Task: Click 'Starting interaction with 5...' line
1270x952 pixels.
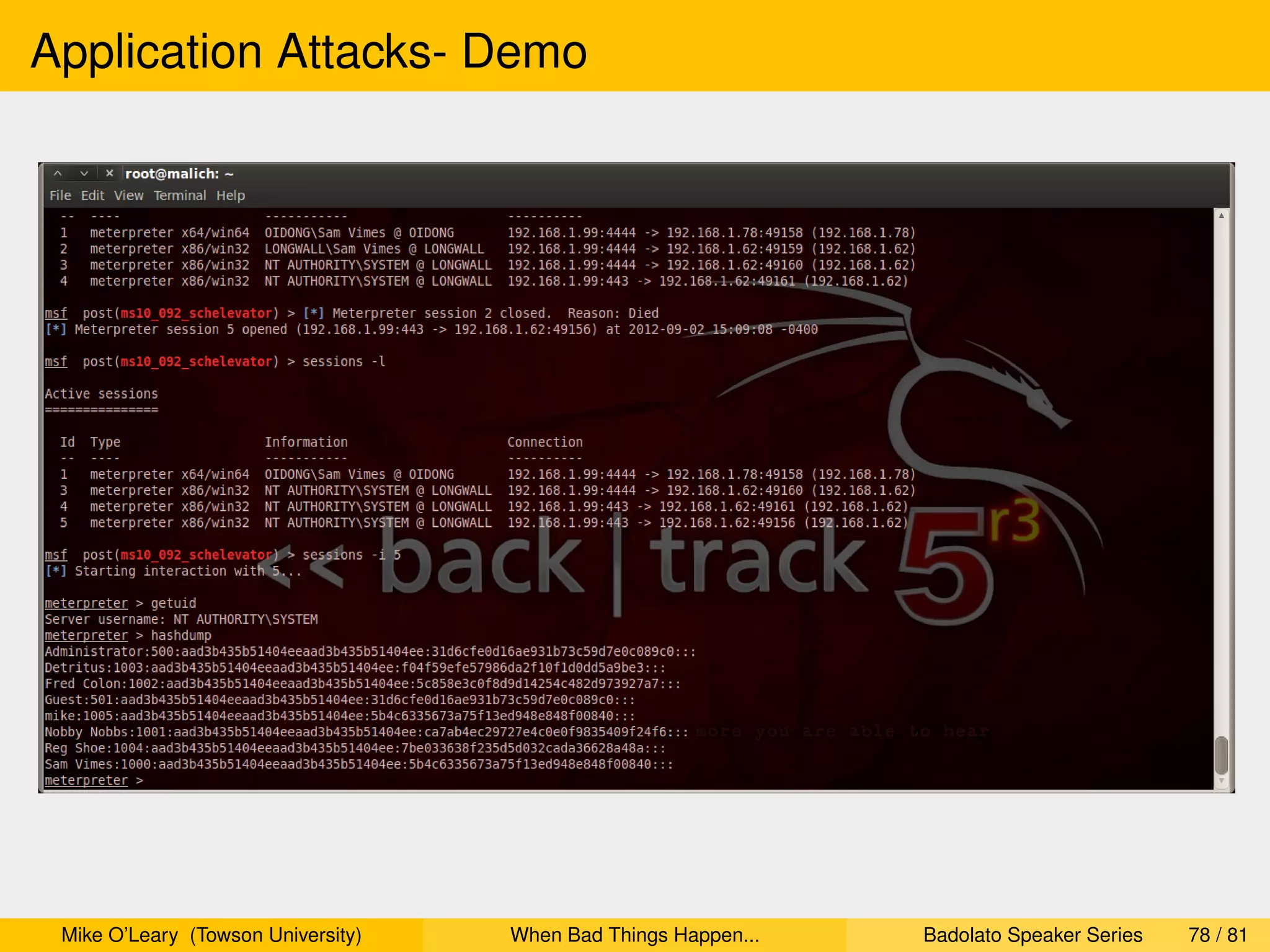Action: (173, 571)
